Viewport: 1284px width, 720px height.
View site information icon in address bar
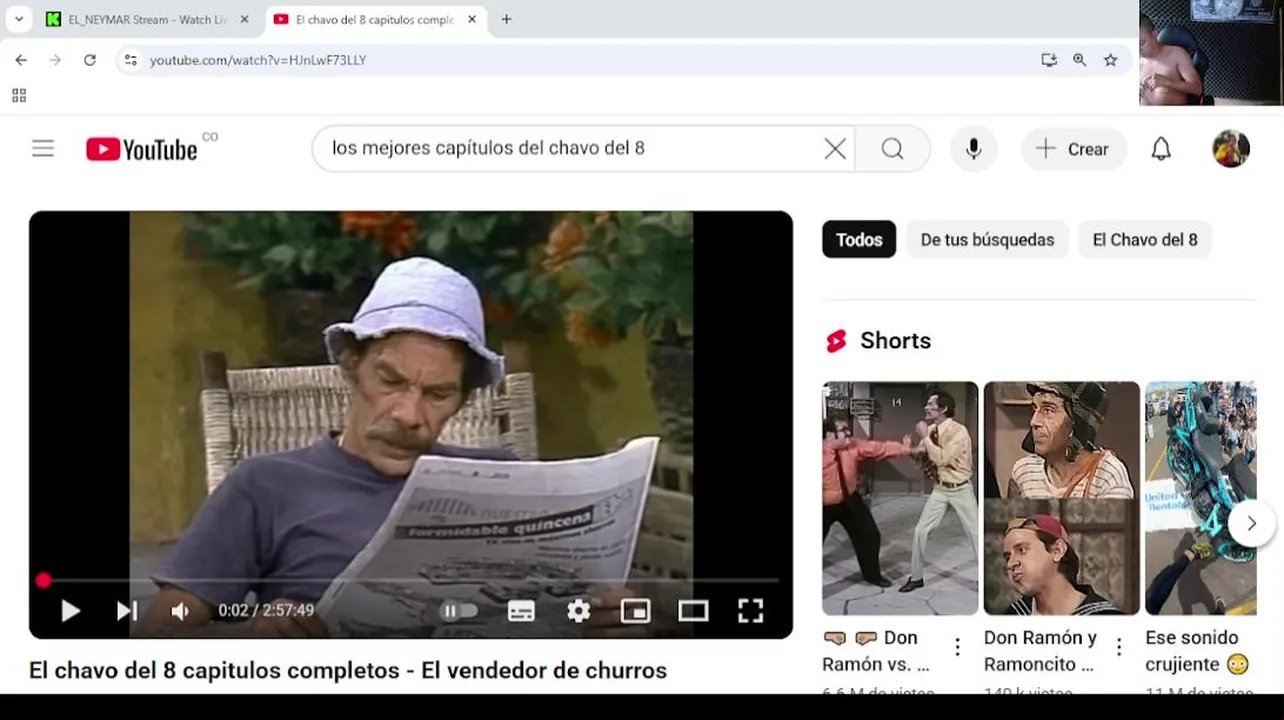click(x=130, y=60)
